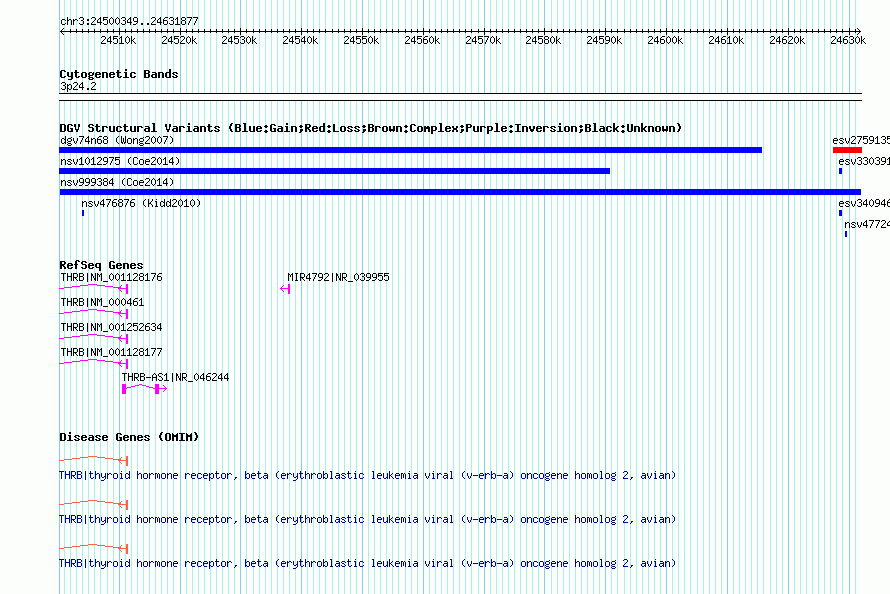
Task: Select the esv340946 small blue variant marker
Action: (x=840, y=213)
